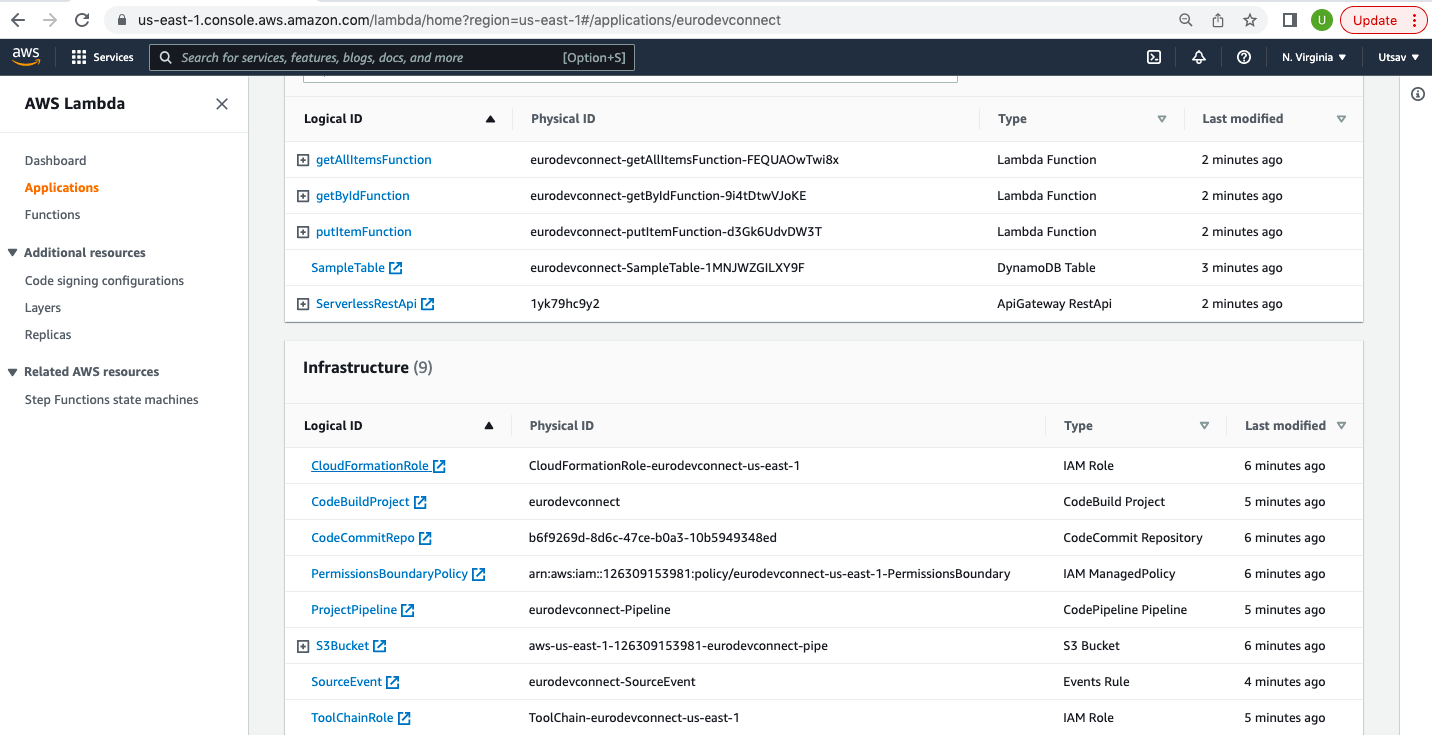Sort Infrastructure by Type column arrow
Viewport: 1432px width, 735px height.
[1204, 426]
